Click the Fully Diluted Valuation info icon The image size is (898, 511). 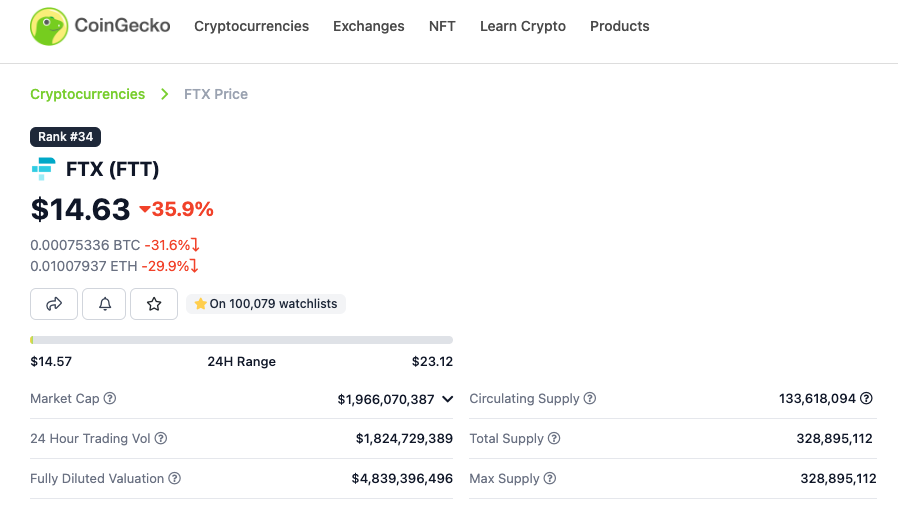(175, 478)
